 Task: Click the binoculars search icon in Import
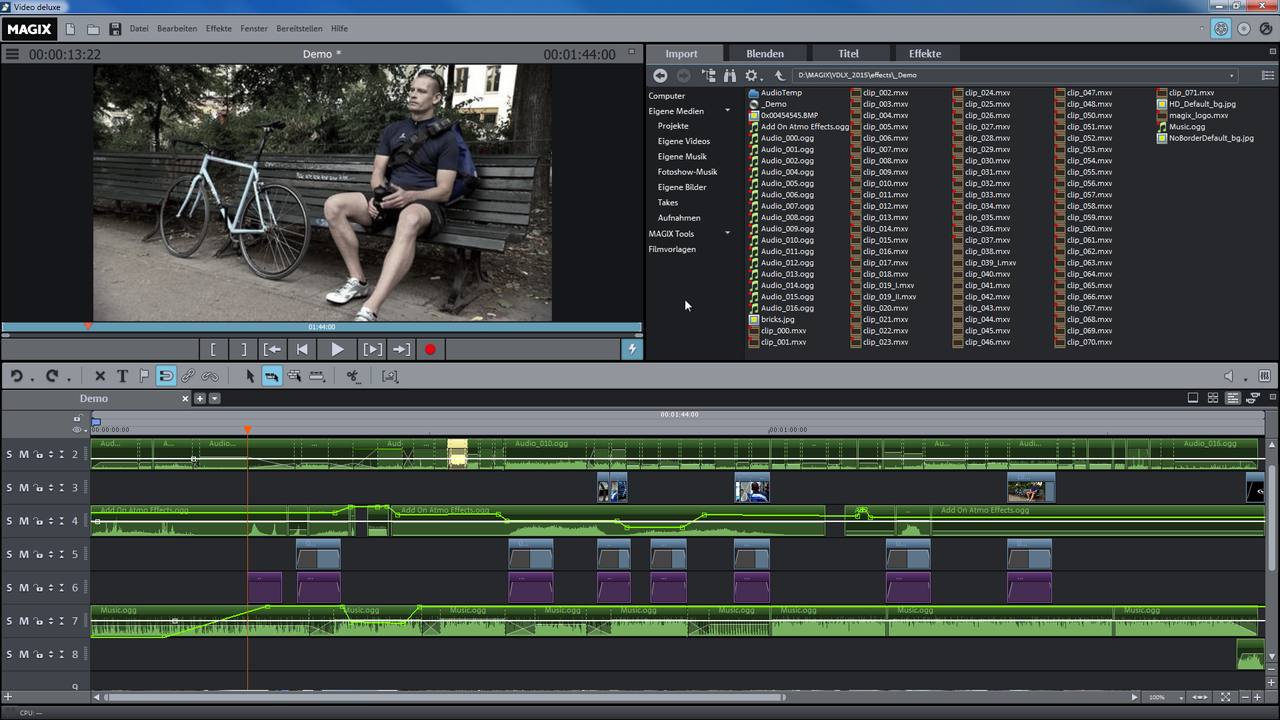[x=730, y=76]
